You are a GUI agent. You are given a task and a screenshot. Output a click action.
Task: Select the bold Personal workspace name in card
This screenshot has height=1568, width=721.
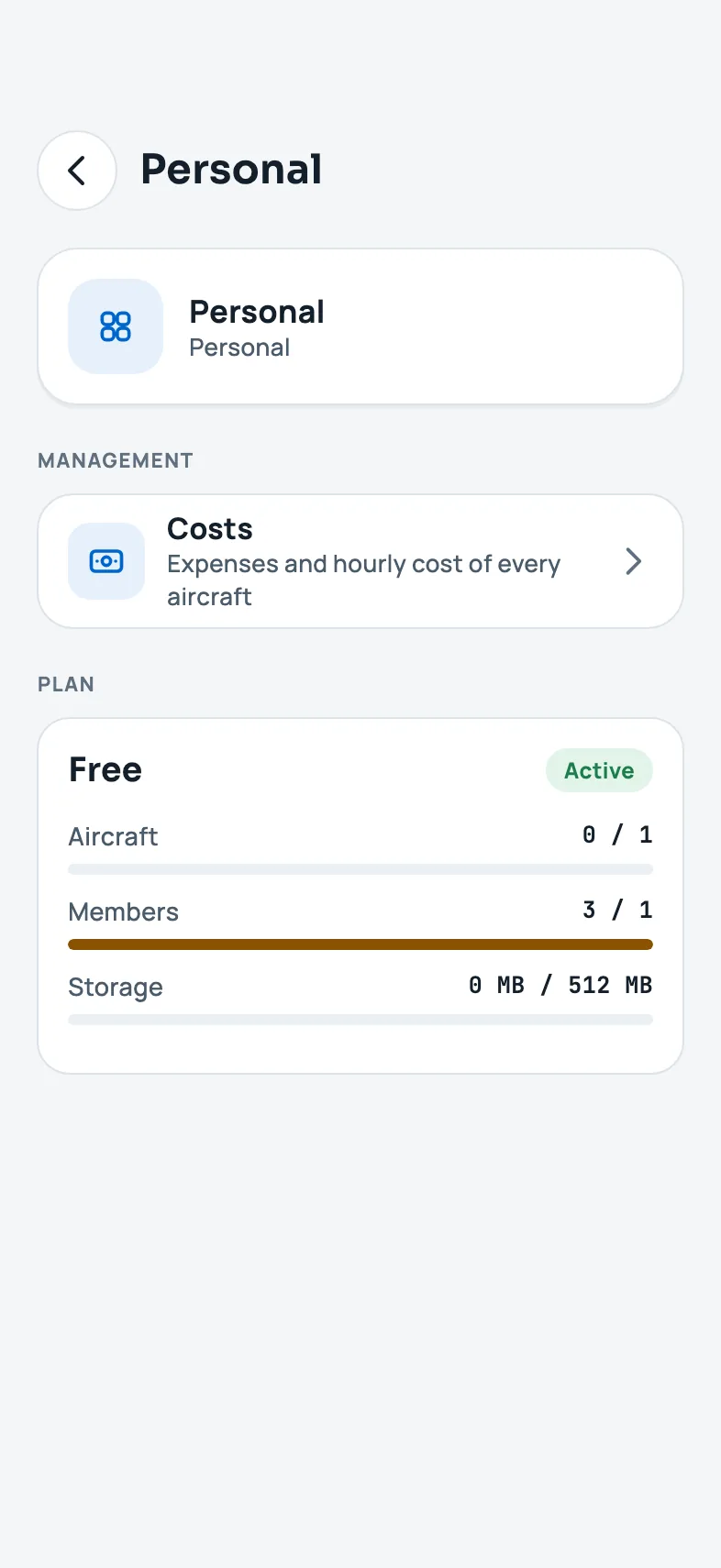pos(257,312)
